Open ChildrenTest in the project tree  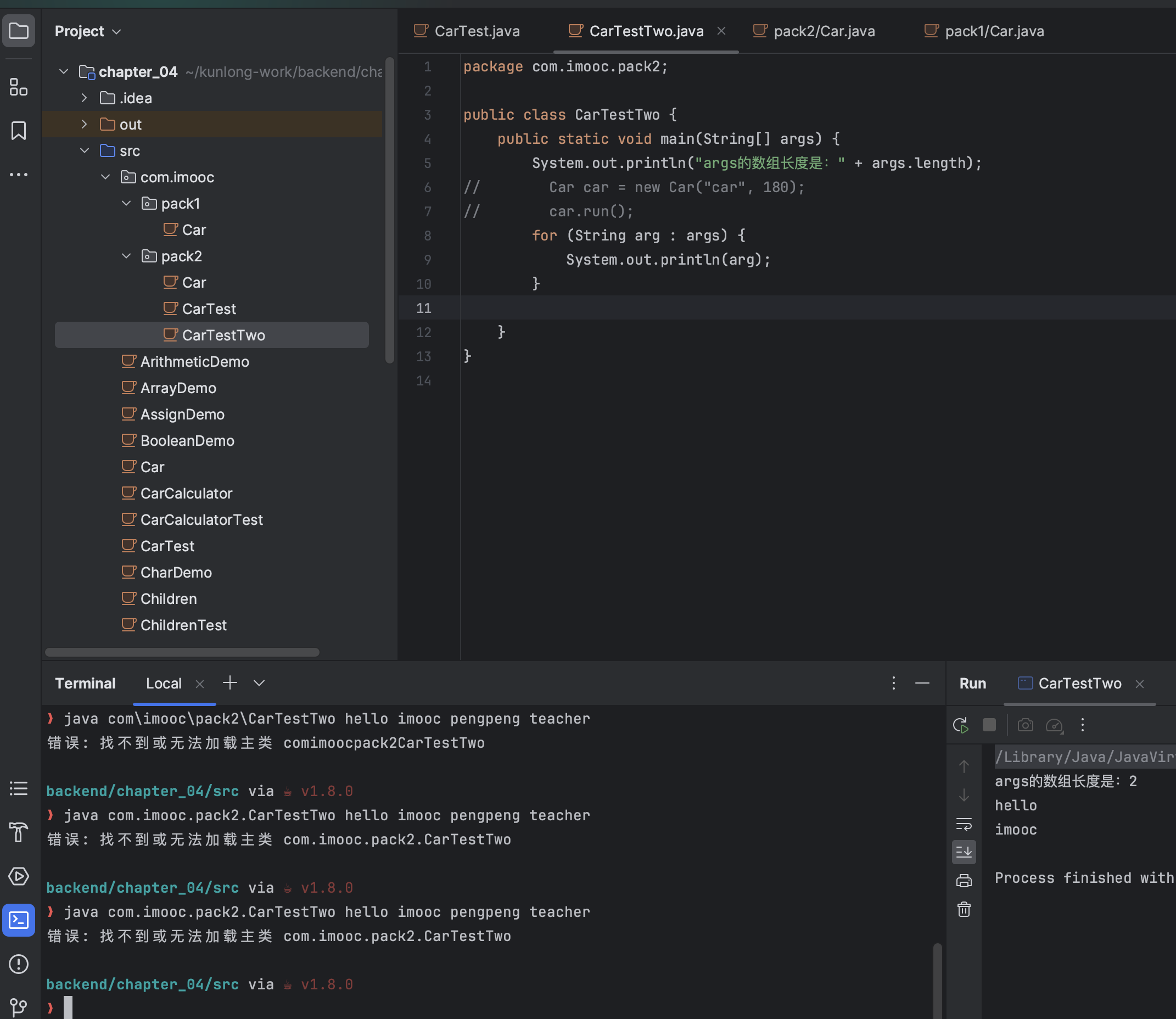point(174,625)
